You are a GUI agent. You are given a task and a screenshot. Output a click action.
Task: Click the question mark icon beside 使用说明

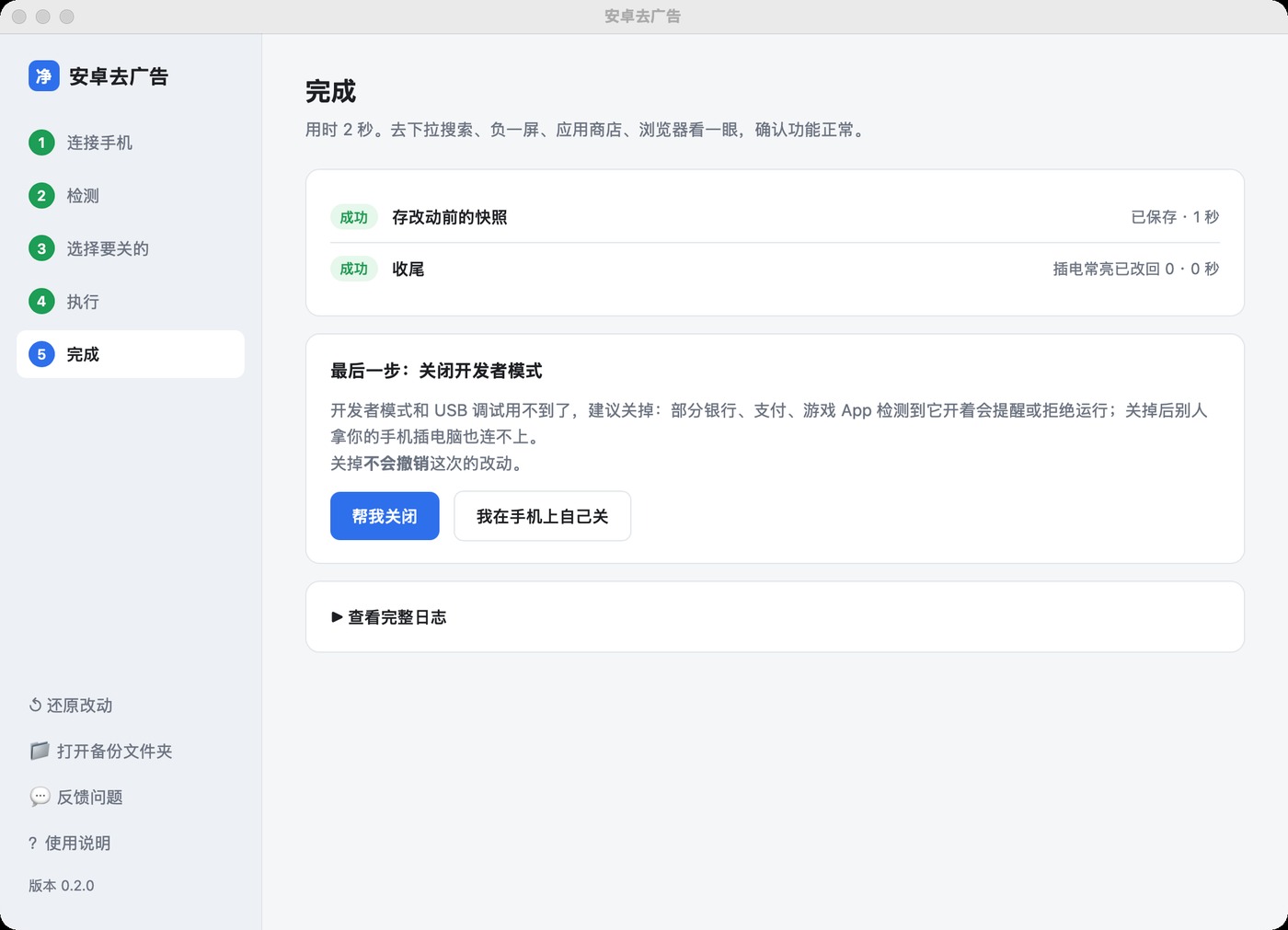[33, 843]
